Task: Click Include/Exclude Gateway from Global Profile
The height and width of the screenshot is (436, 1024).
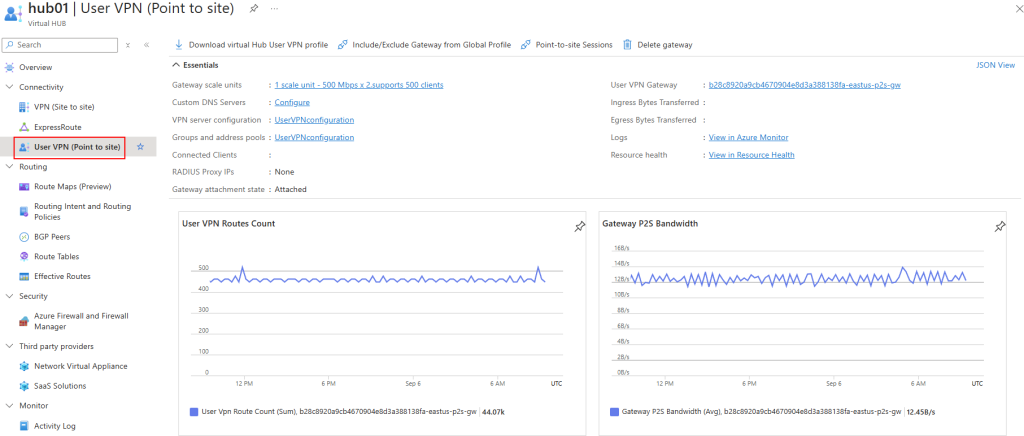Action: point(432,45)
